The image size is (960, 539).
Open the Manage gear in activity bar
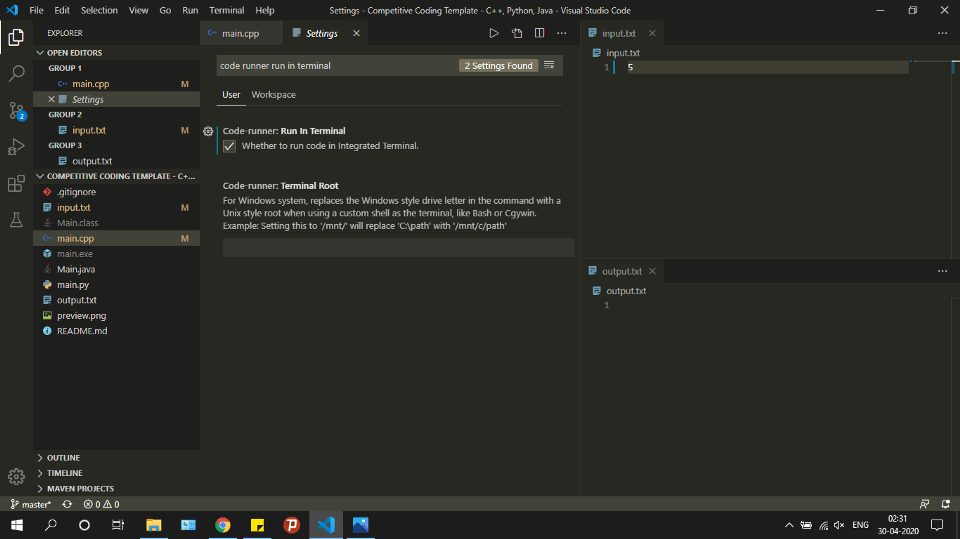click(16, 476)
